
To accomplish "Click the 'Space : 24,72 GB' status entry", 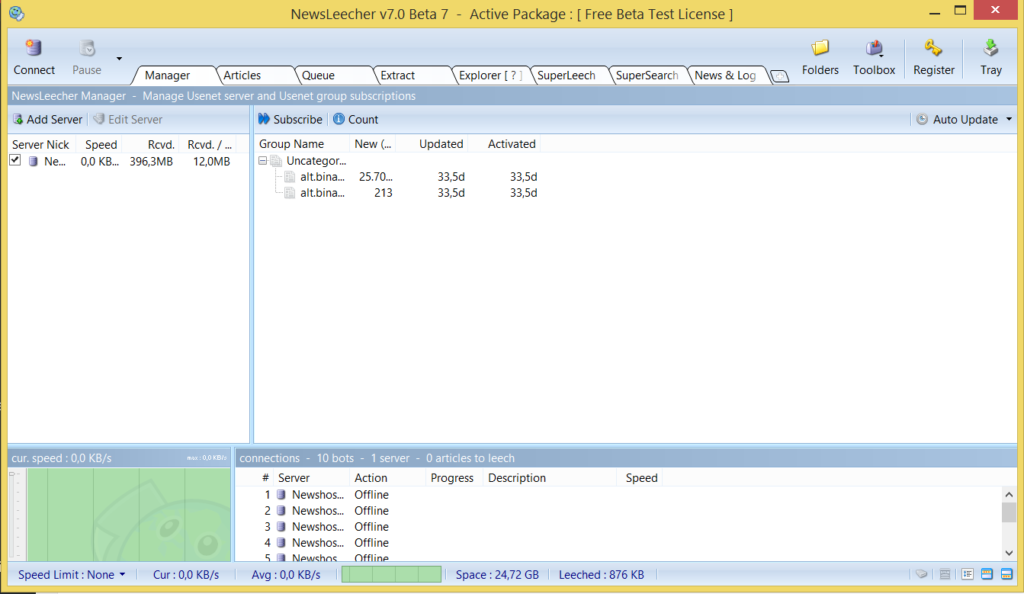I will [497, 575].
